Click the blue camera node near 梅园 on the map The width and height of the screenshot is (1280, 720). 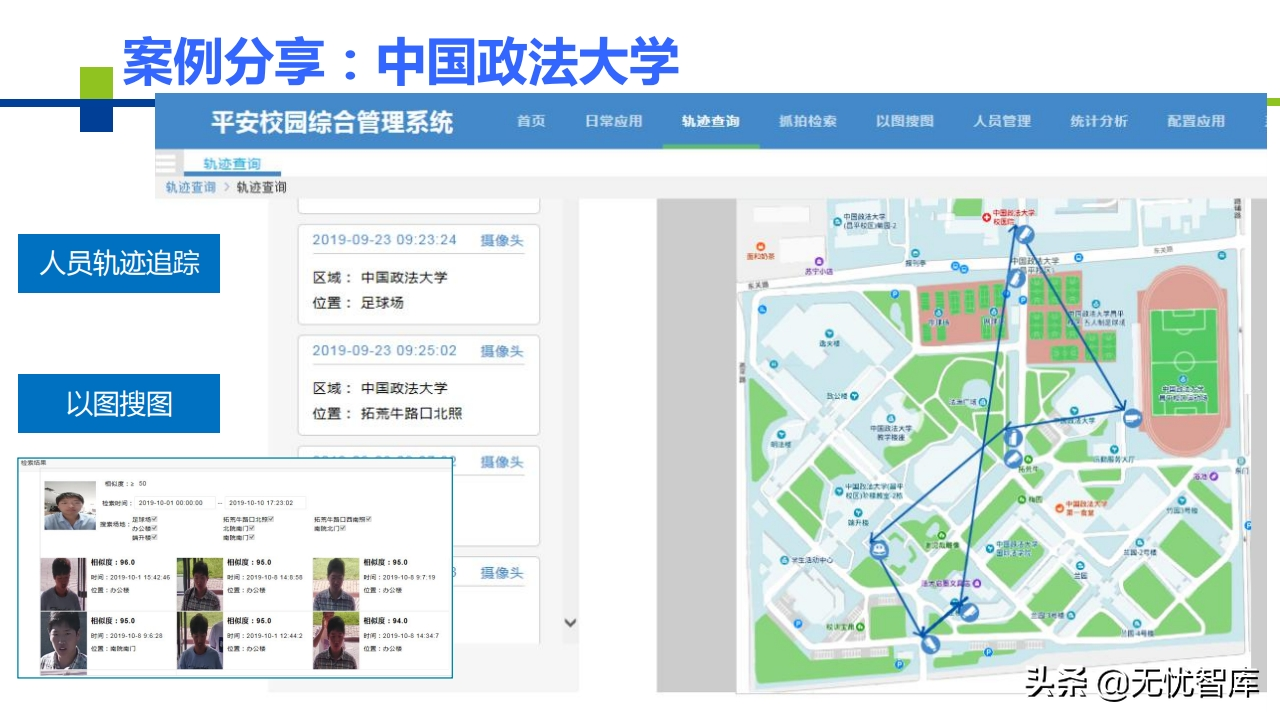click(x=1012, y=458)
